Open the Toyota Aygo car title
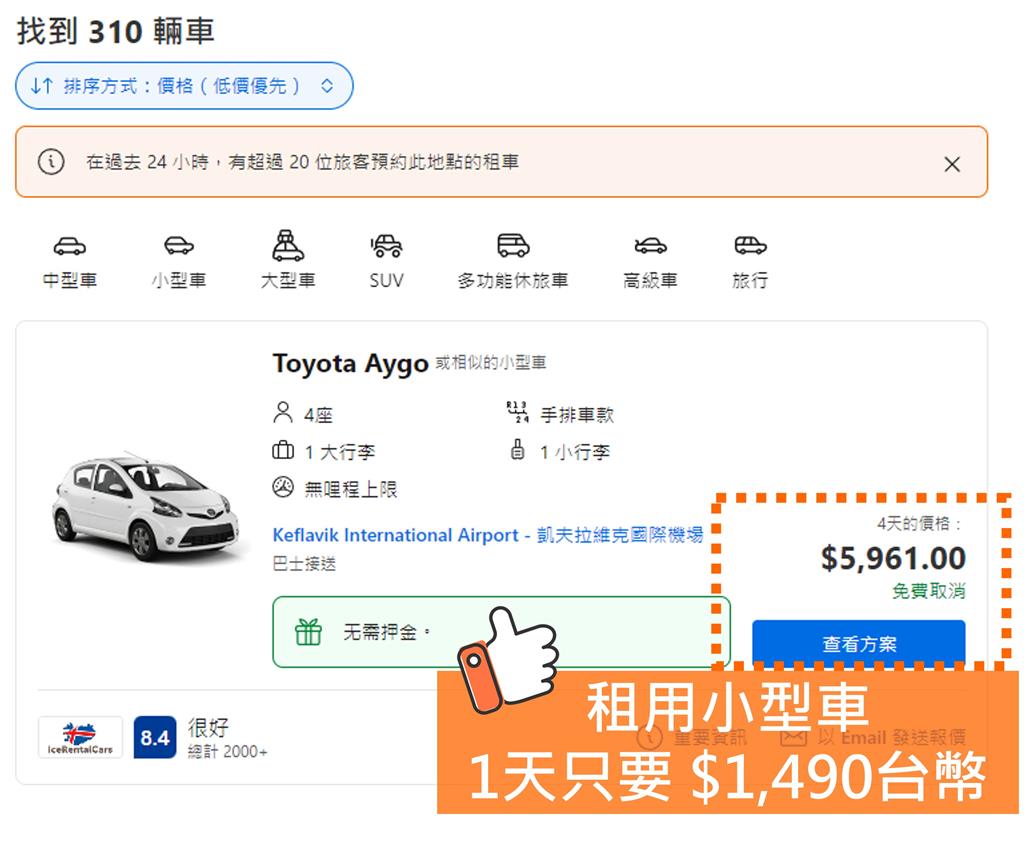 (x=350, y=363)
